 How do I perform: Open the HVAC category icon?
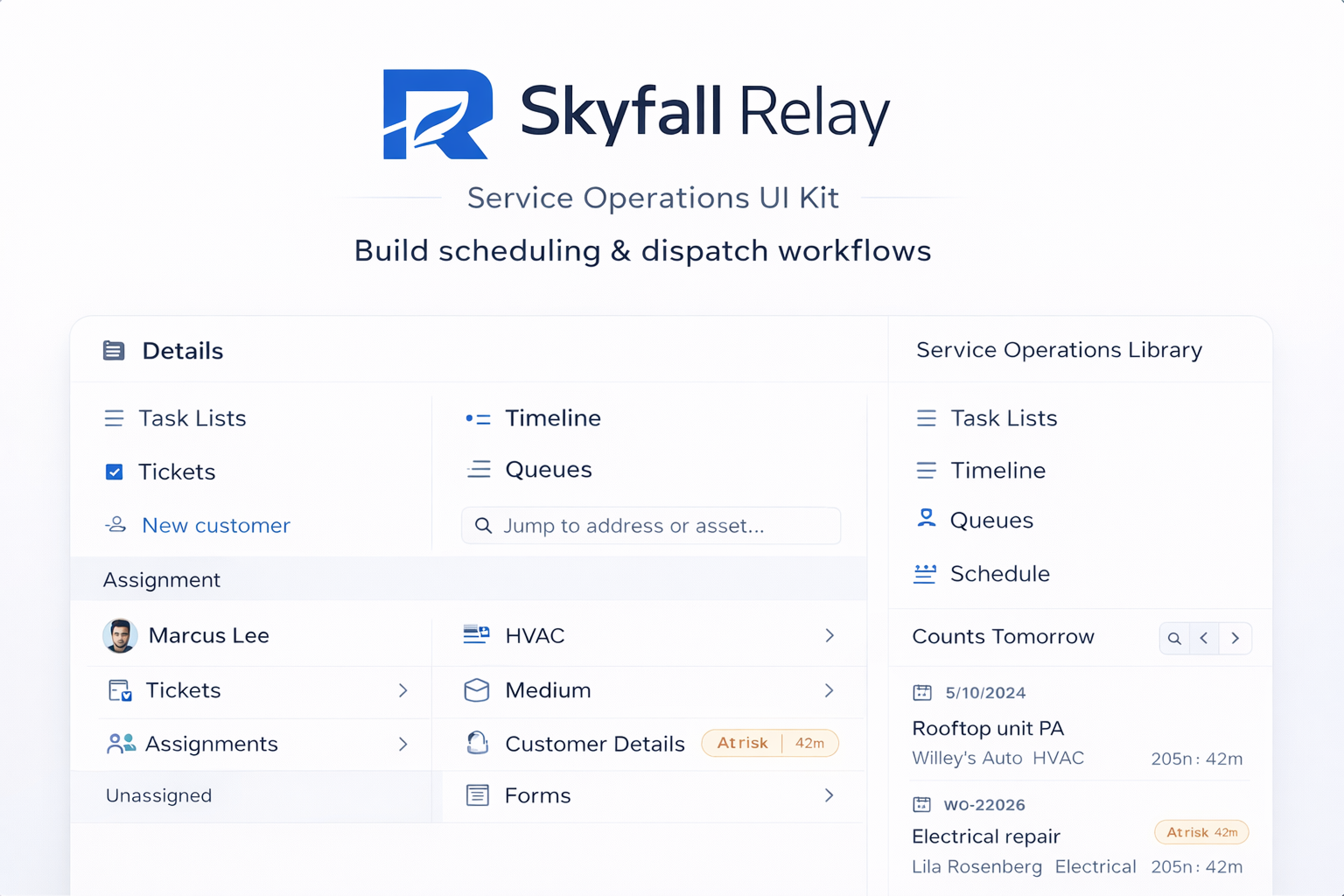coord(477,635)
